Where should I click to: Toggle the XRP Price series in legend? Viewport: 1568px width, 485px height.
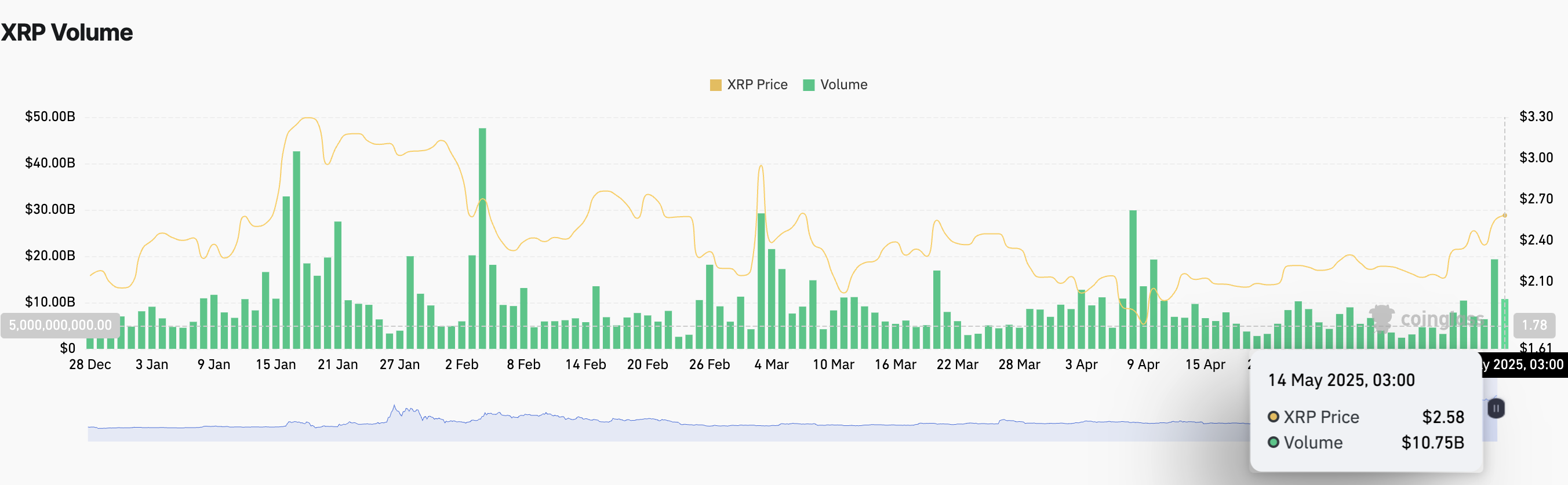click(749, 85)
